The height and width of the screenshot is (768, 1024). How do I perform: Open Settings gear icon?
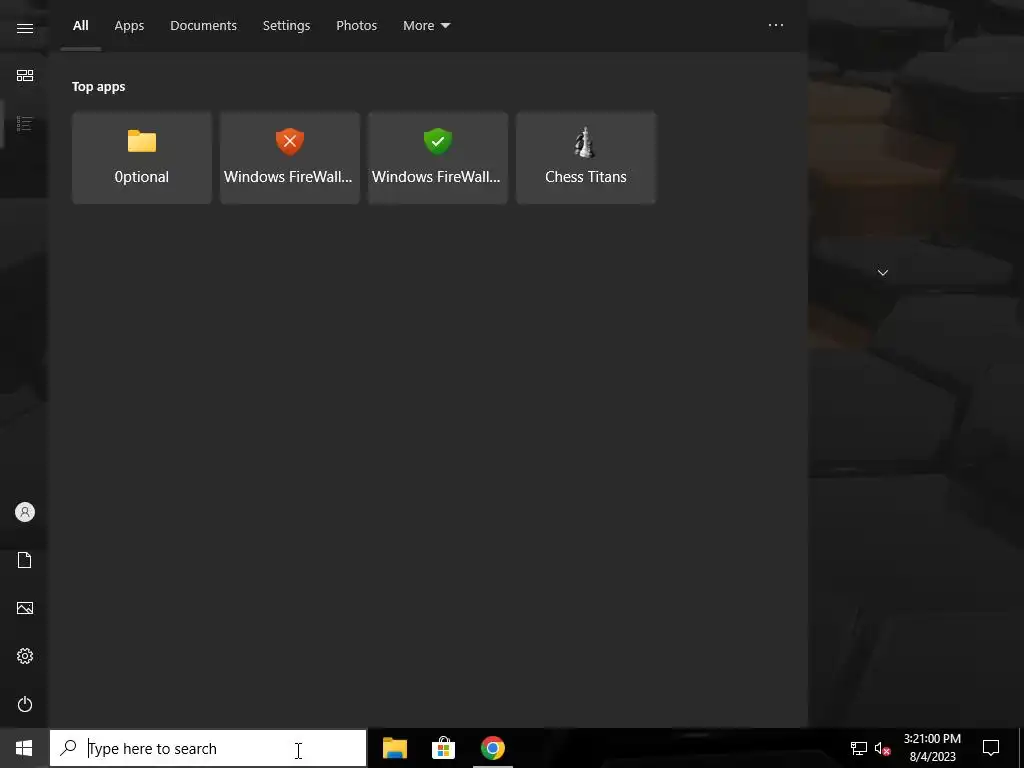[25, 656]
